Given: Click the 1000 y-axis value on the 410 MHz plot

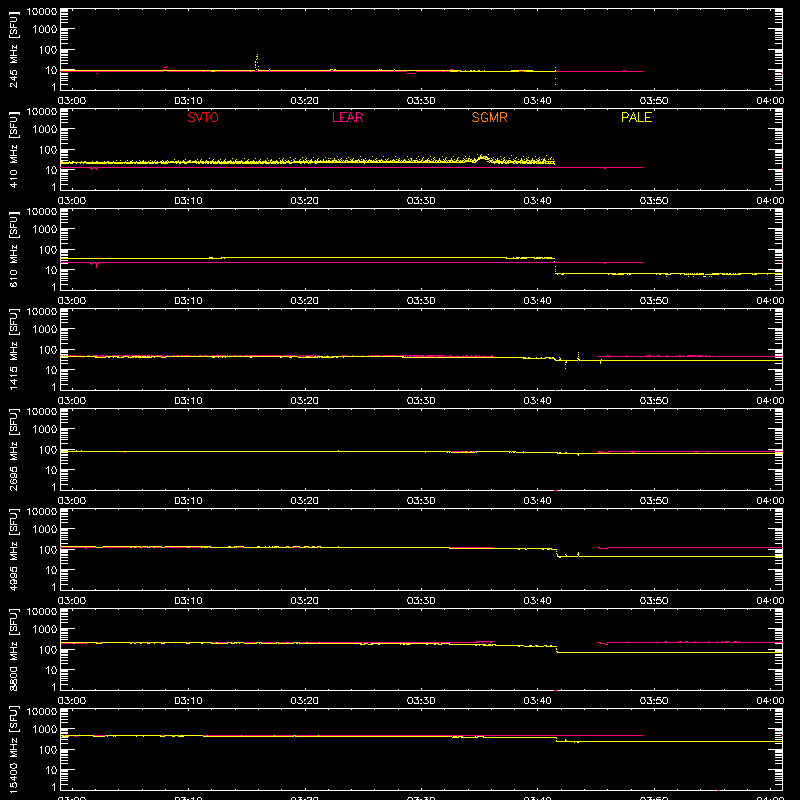Looking at the screenshot, I should 45,130.
